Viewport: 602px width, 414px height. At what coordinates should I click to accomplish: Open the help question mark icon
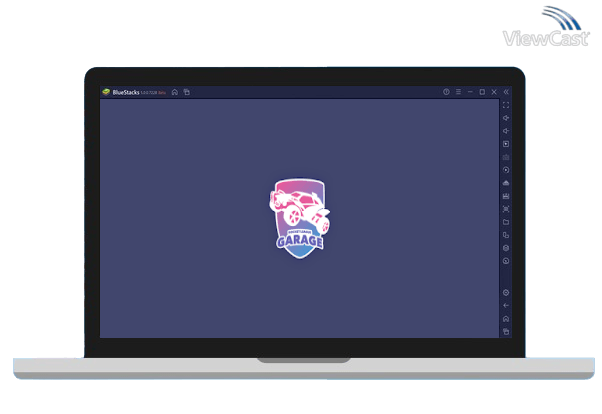click(446, 92)
